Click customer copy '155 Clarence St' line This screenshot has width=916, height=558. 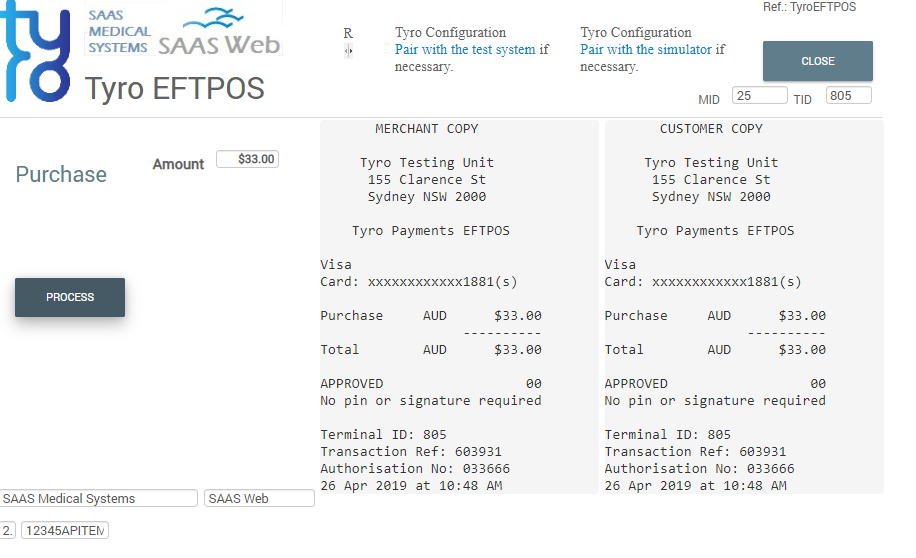click(711, 179)
